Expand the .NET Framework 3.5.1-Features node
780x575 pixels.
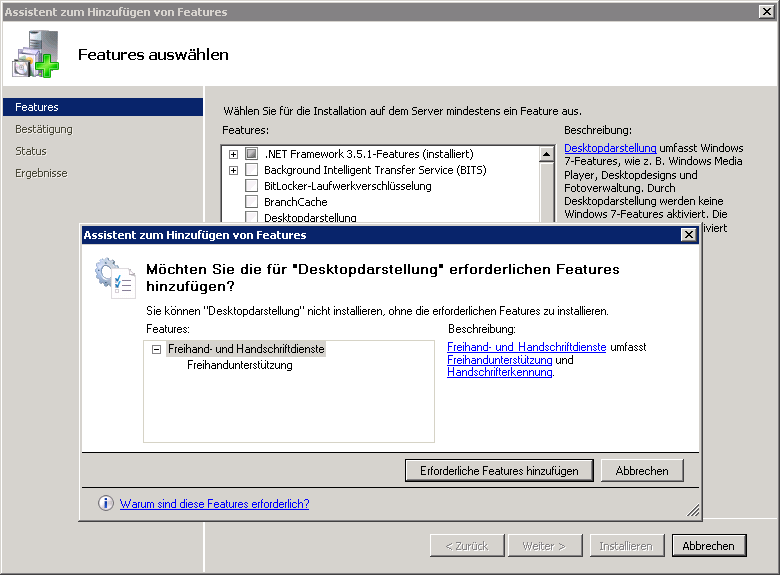(233, 154)
